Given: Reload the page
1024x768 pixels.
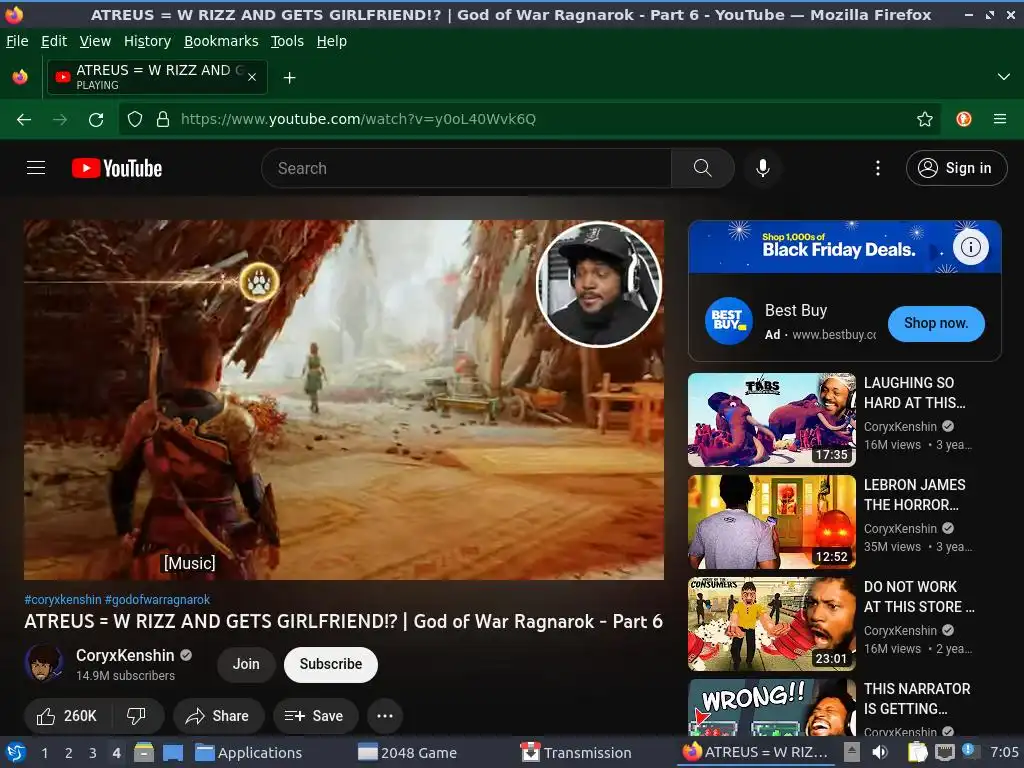Looking at the screenshot, I should (x=96, y=119).
